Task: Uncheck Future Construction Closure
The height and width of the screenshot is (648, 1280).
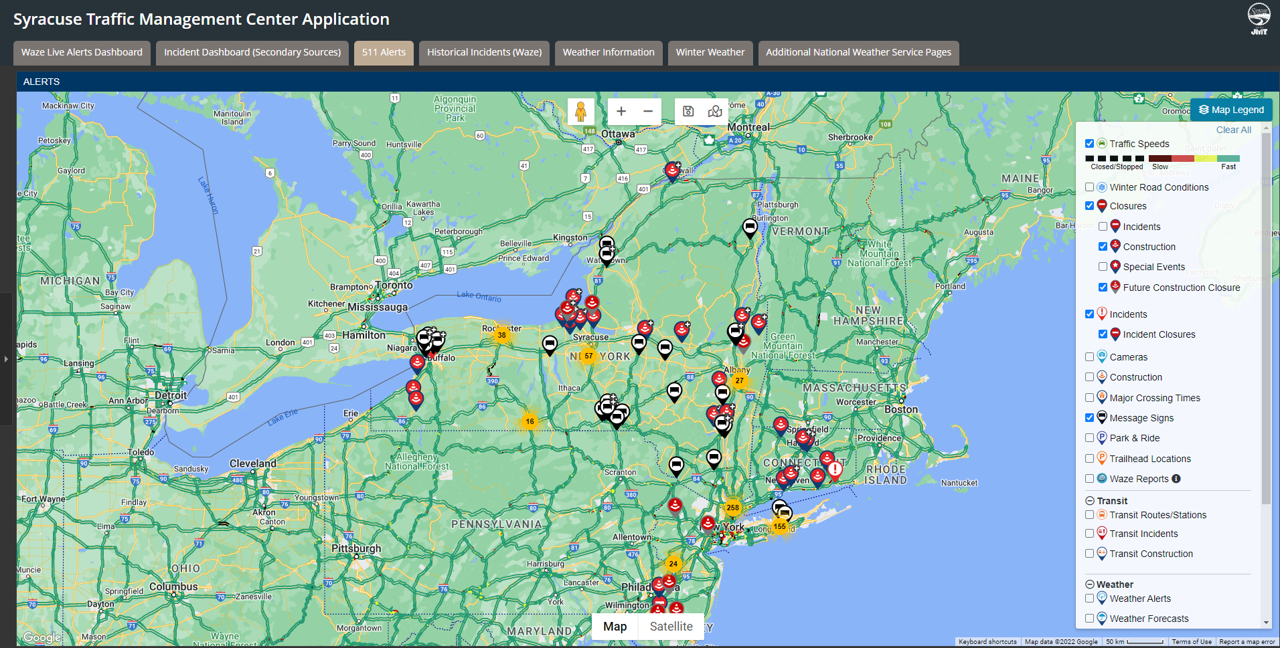Action: (x=1104, y=288)
